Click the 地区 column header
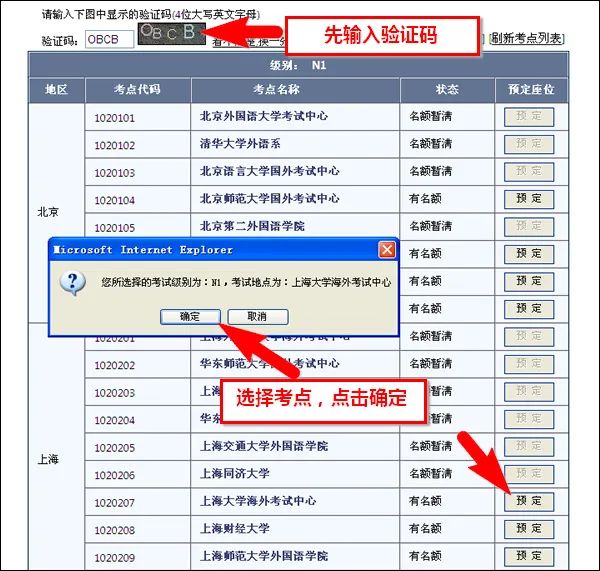 56,90
